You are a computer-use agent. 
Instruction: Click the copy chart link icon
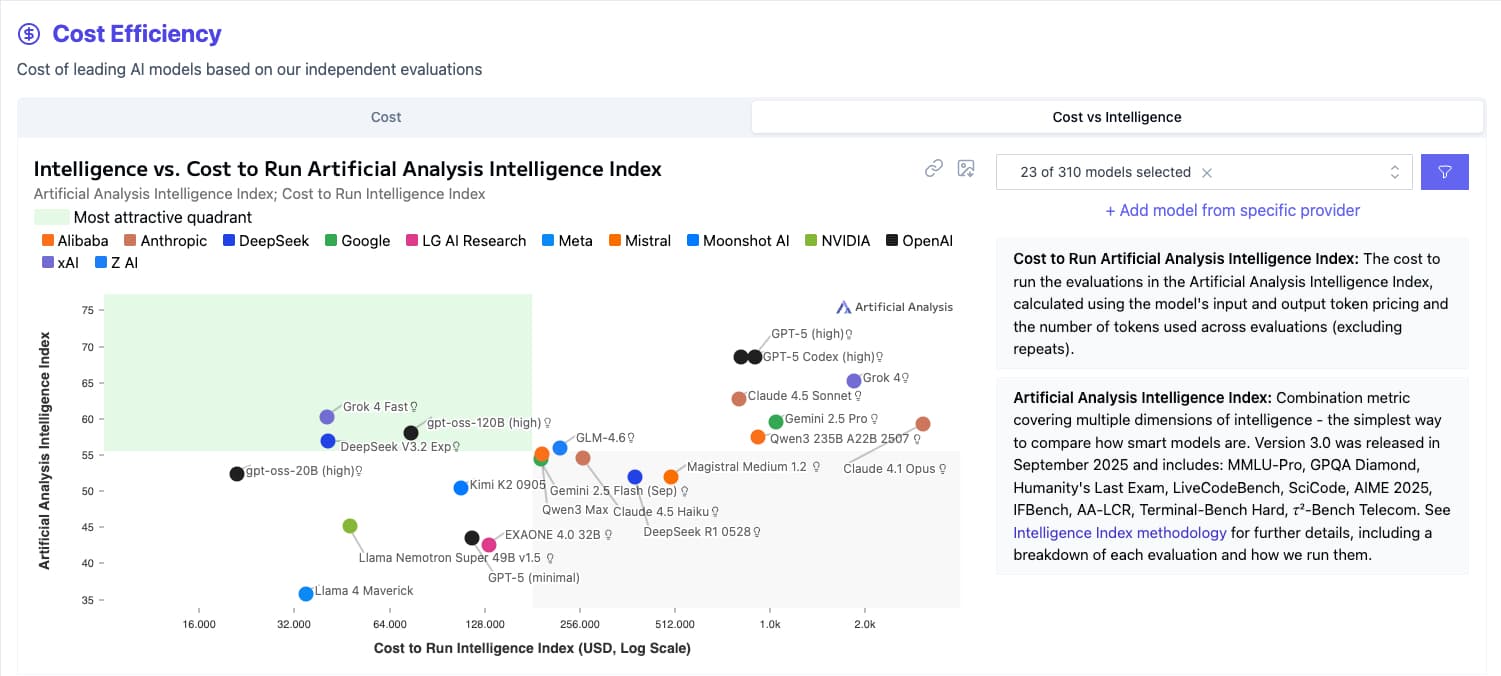pos(934,168)
